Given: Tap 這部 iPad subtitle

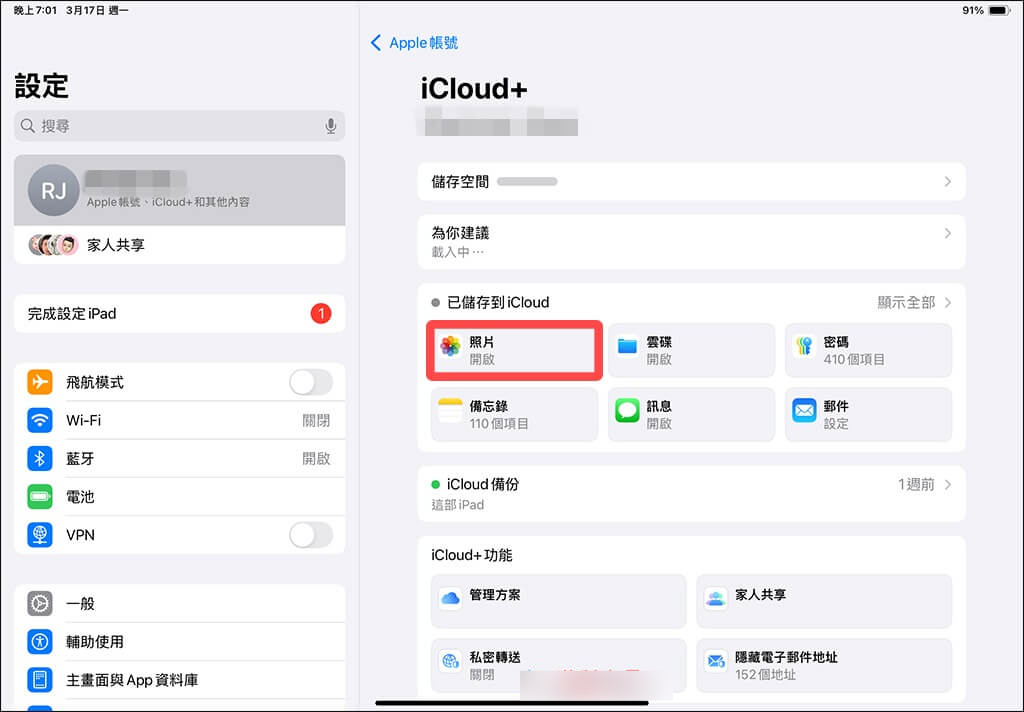Looking at the screenshot, I should click(x=458, y=505).
